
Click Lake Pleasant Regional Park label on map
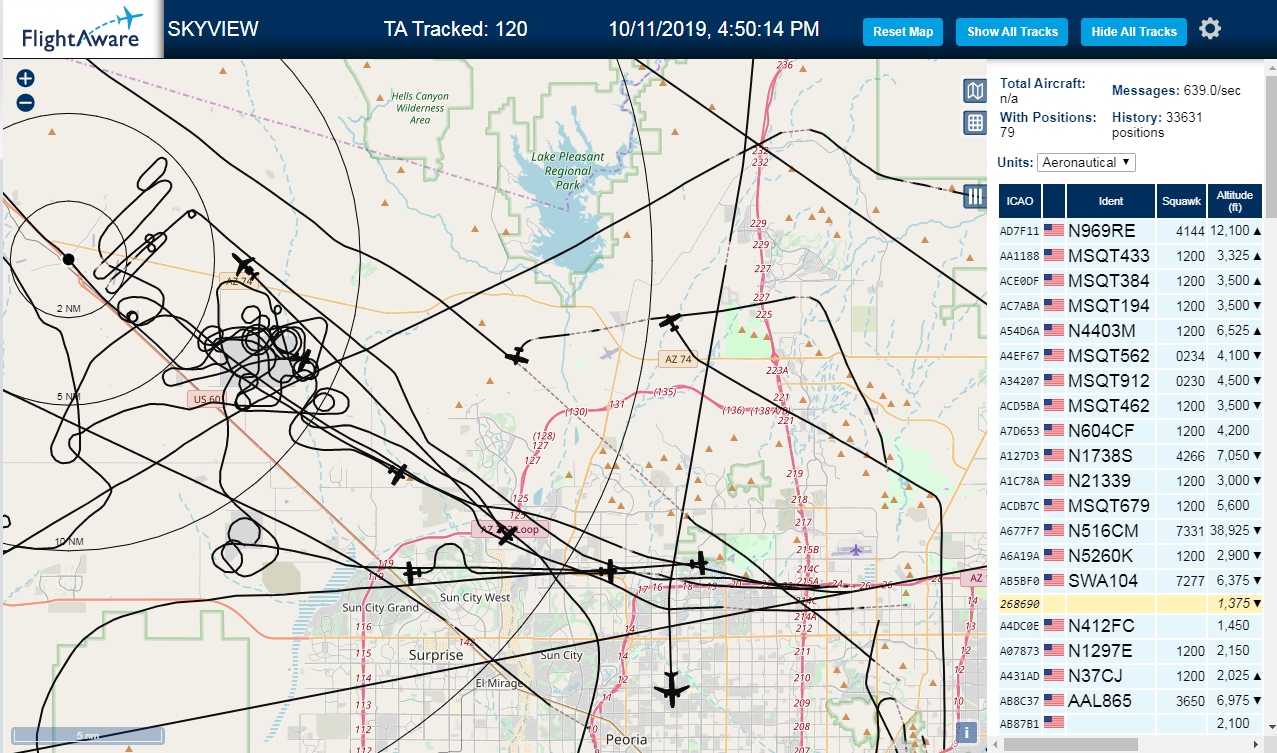pos(568,171)
